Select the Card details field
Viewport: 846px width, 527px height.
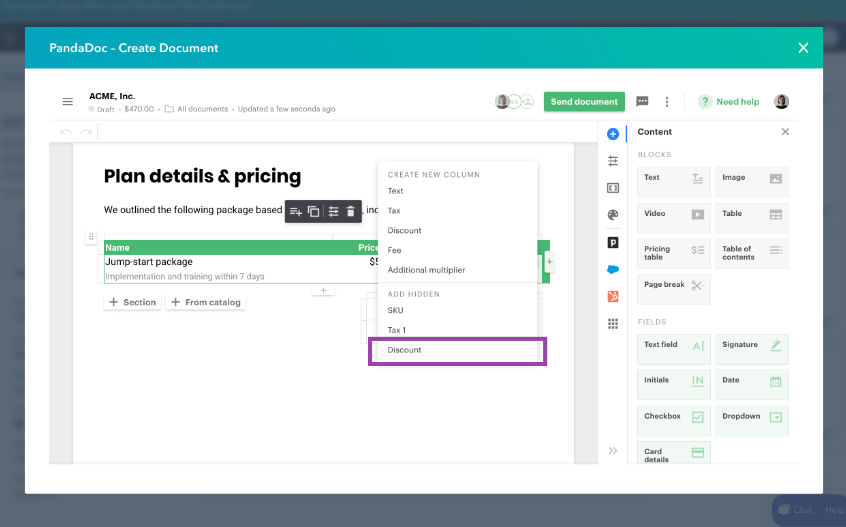click(x=673, y=453)
